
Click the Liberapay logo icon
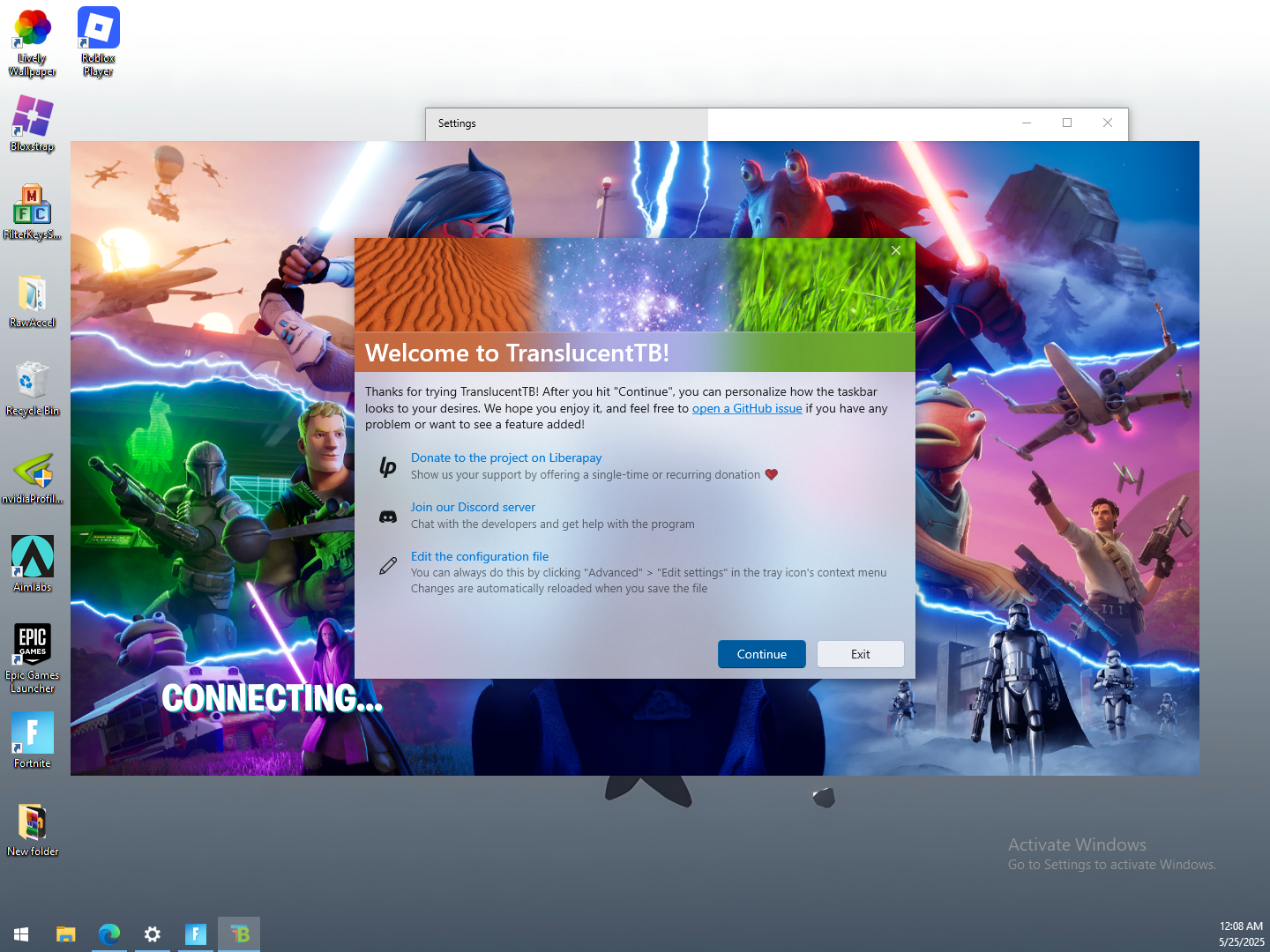coord(388,466)
